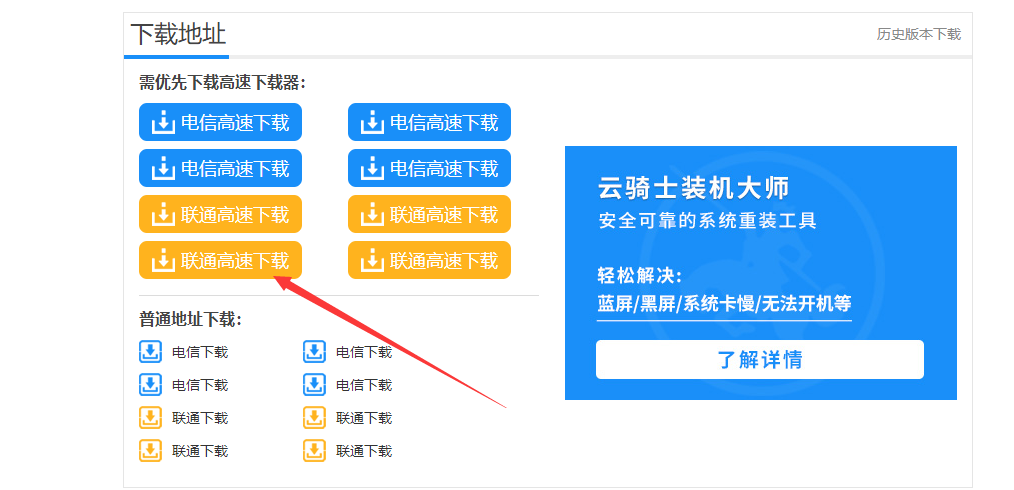Click fourth-row right-column 联通高速下载 button
The height and width of the screenshot is (490, 1014).
tap(429, 260)
